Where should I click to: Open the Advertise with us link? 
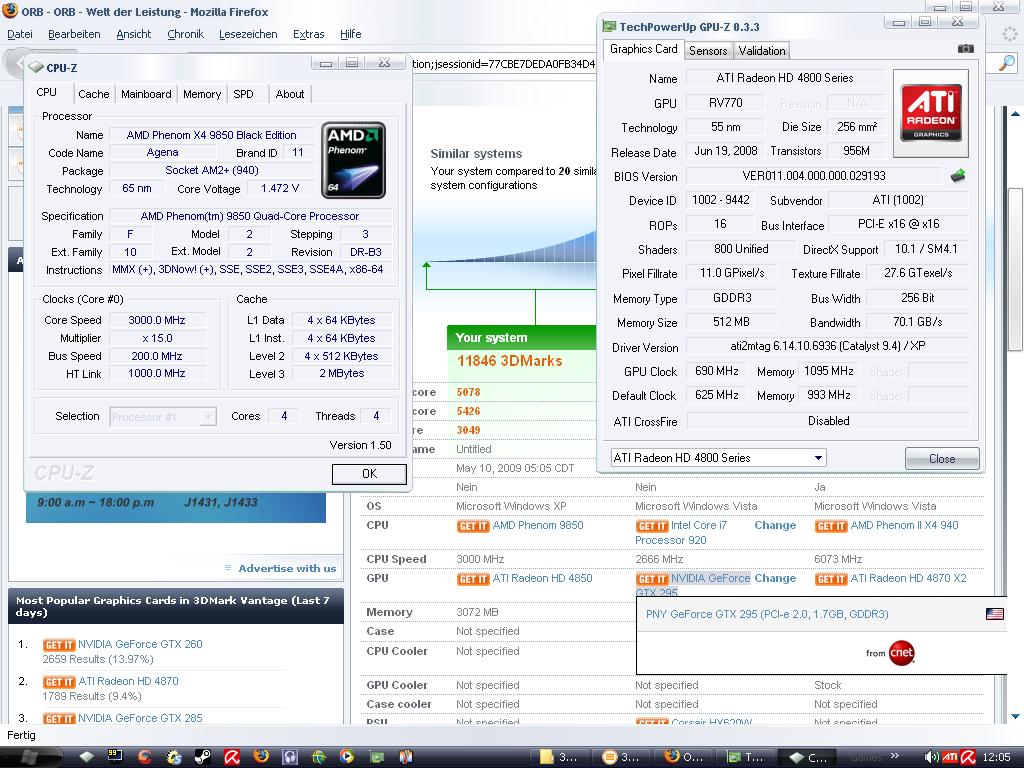287,568
